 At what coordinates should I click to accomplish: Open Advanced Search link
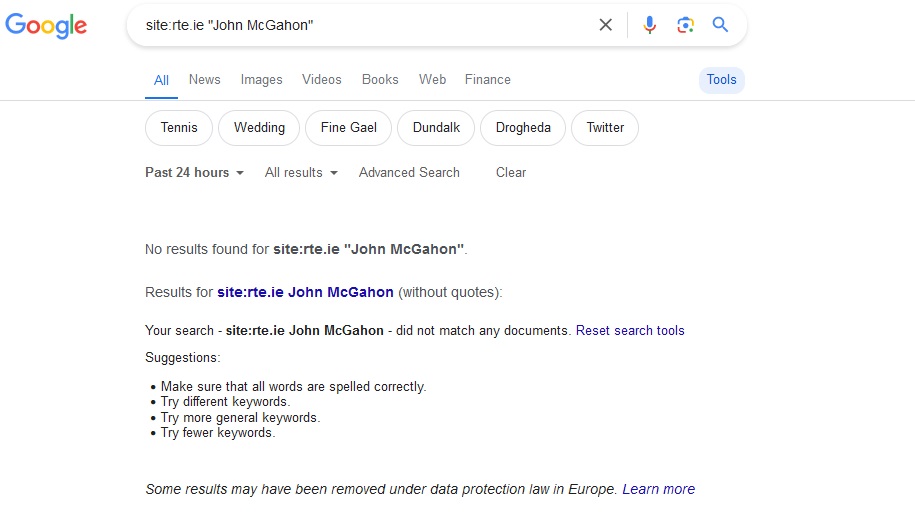pos(409,173)
